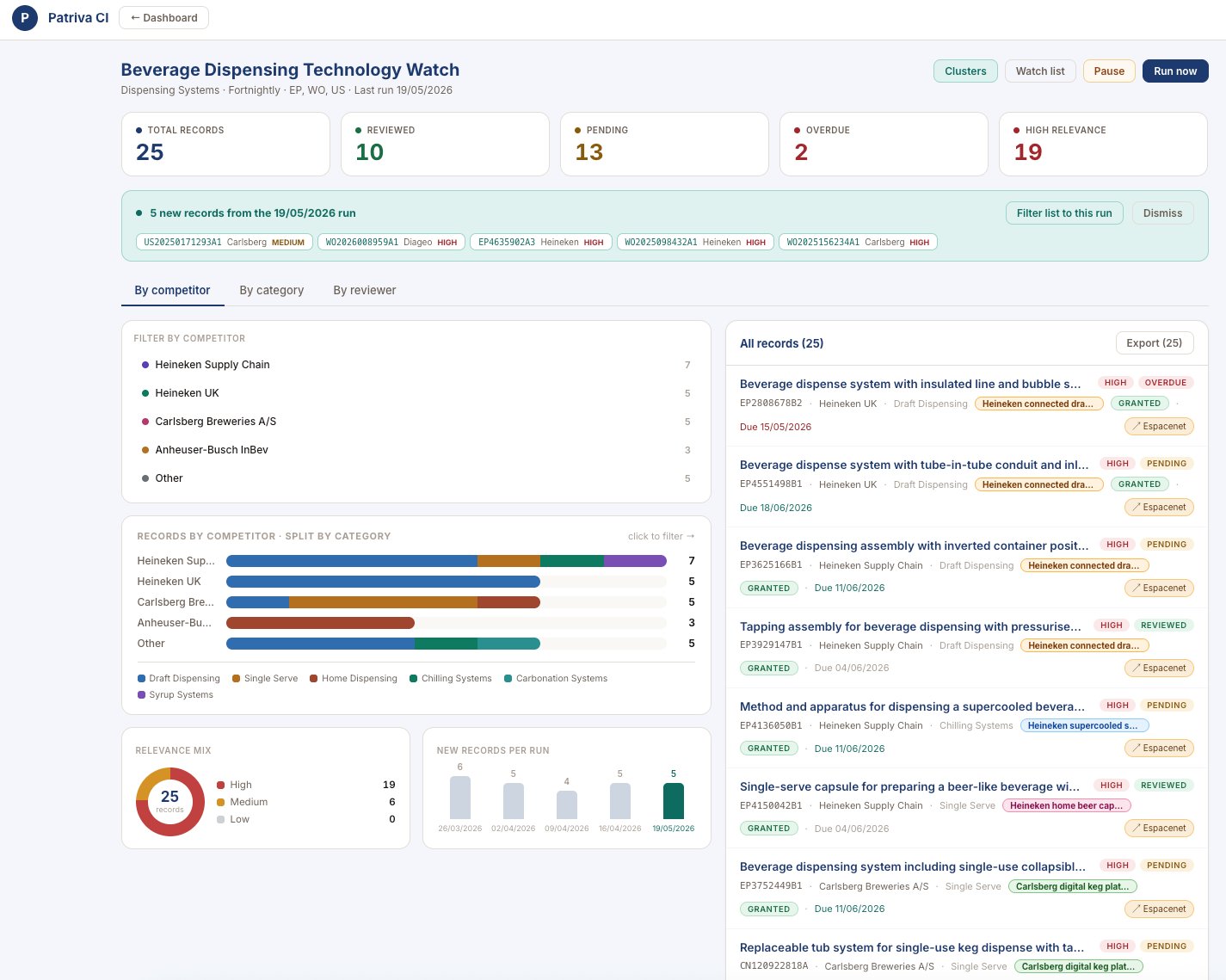Select Low in relevance mix legend

coord(305,819)
